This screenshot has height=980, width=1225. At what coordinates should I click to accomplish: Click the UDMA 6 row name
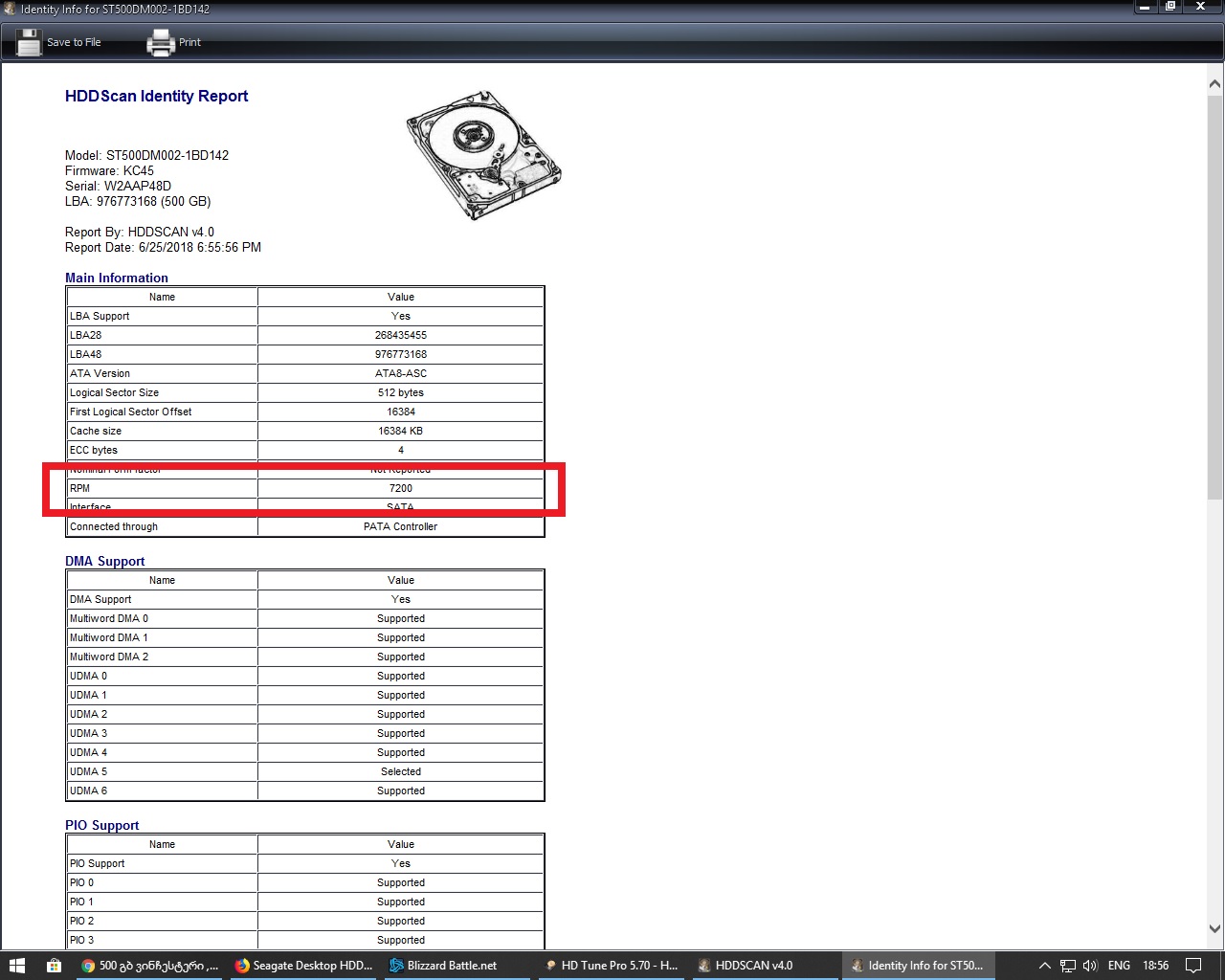[88, 791]
